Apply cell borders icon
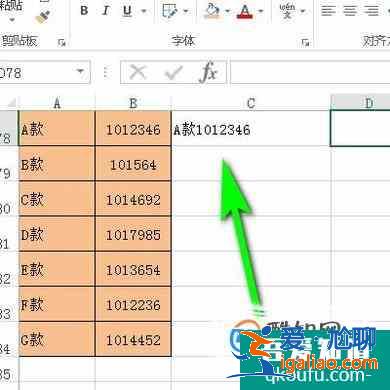Viewport: 390px width, 390px height. 170,11
